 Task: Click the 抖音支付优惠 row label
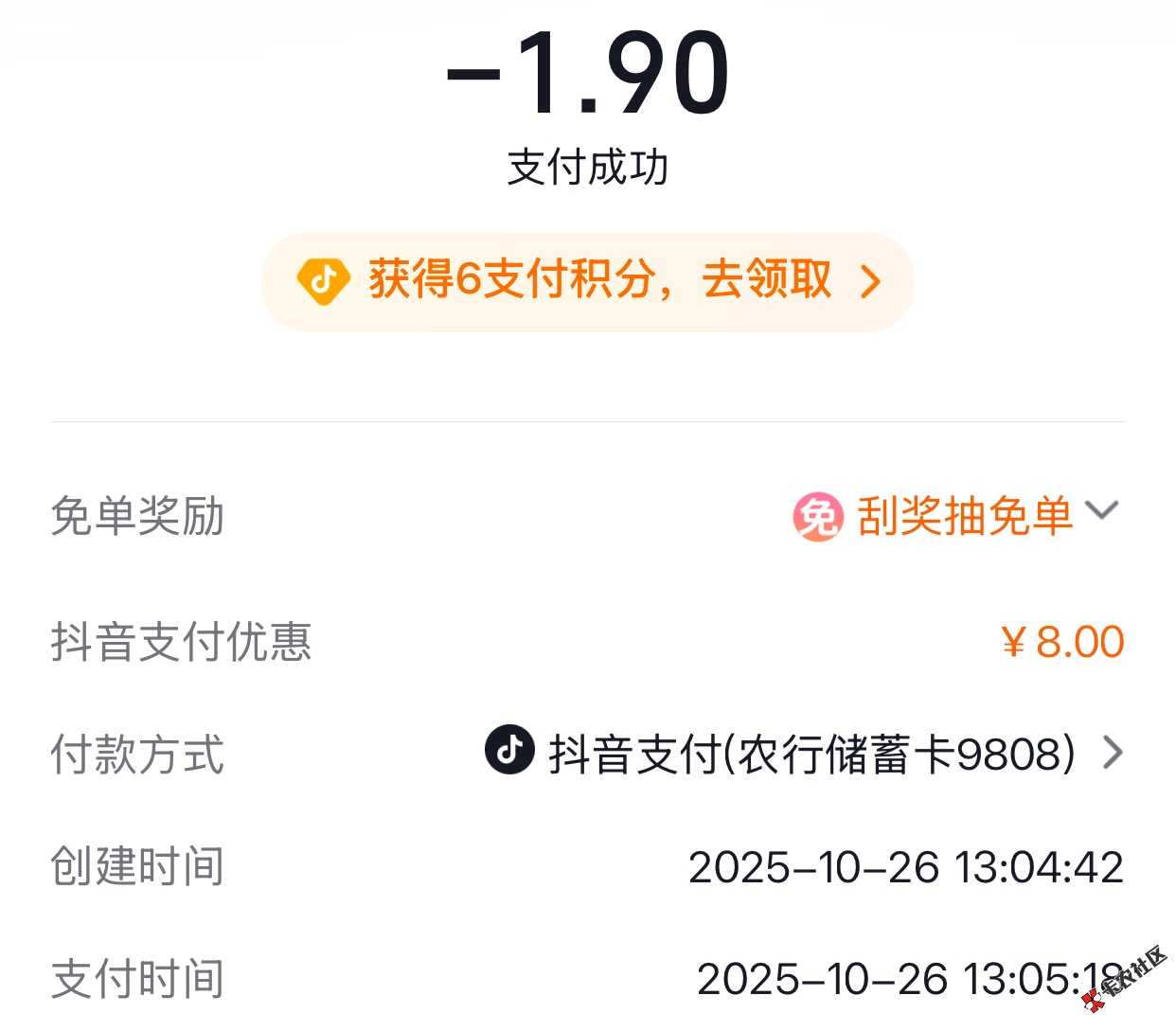coord(181,642)
